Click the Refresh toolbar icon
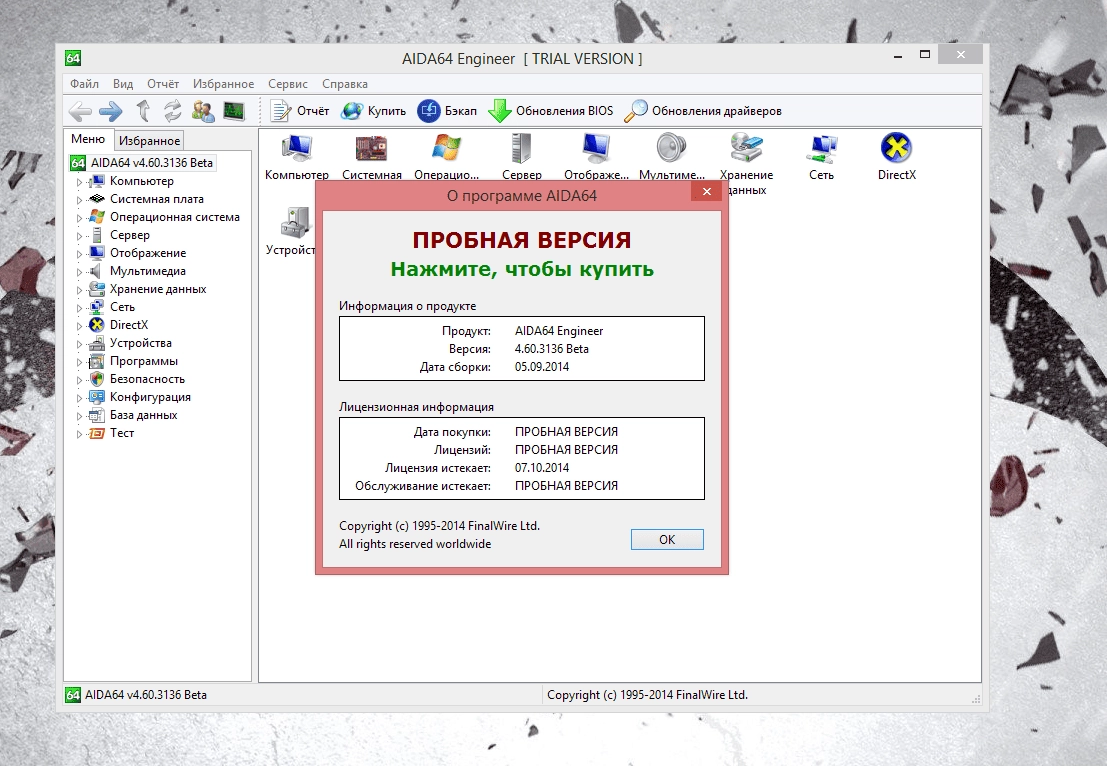 pos(173,111)
